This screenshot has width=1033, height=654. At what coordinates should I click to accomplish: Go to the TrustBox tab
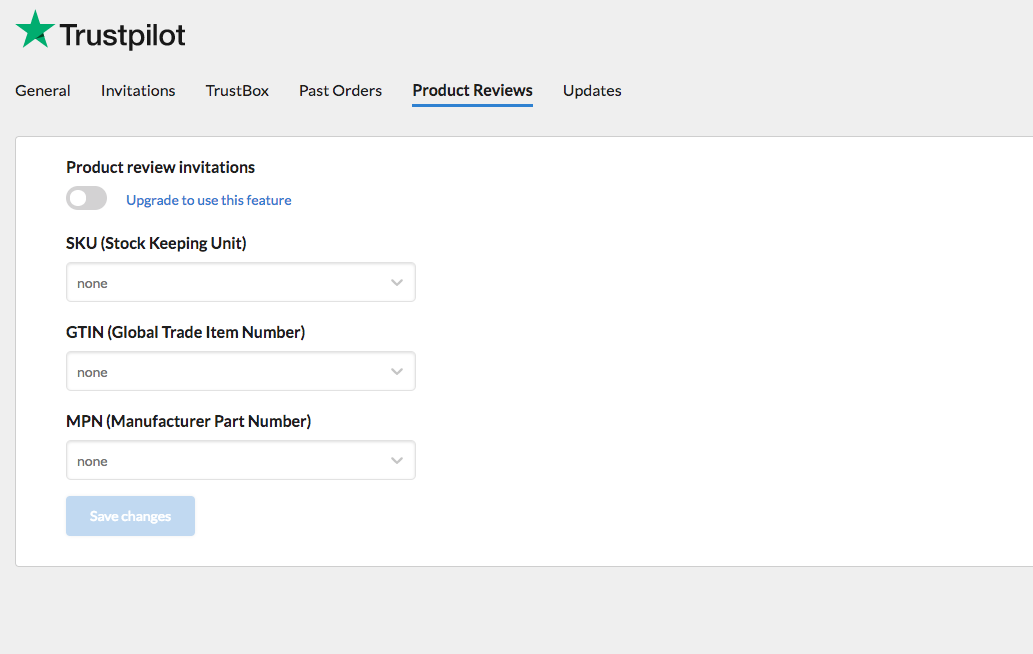[x=237, y=90]
